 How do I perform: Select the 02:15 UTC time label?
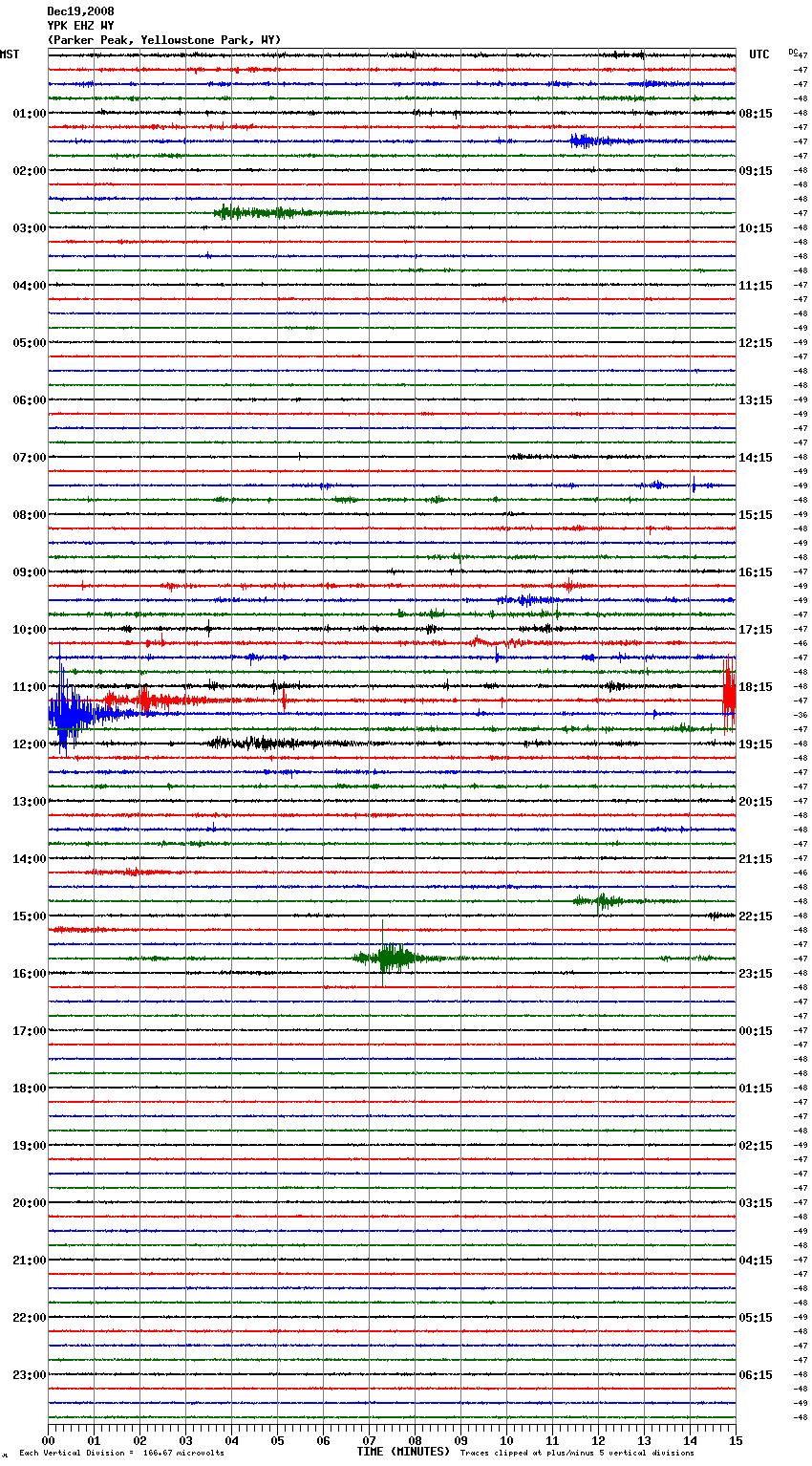coord(756,1146)
